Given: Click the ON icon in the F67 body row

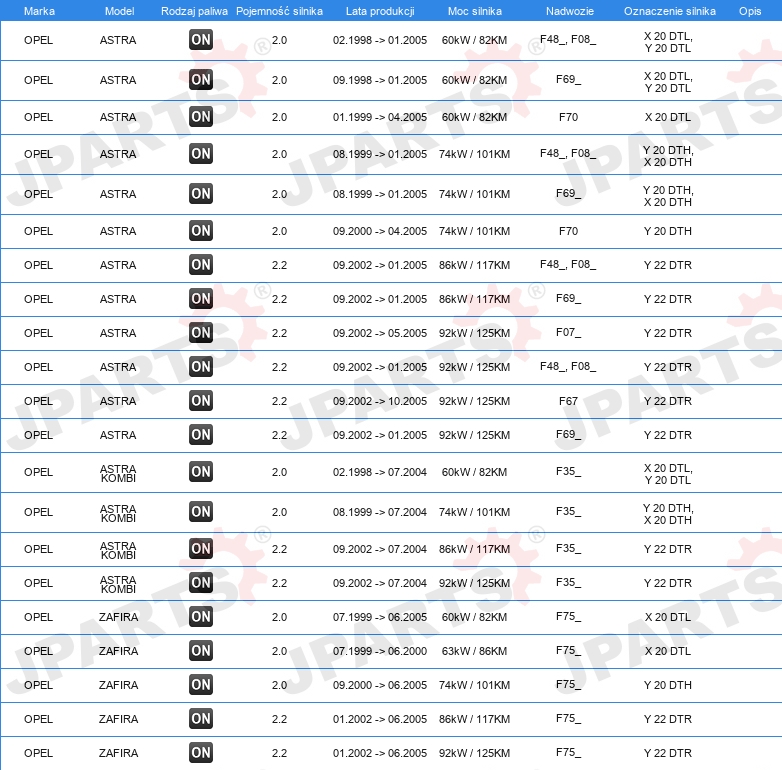Looking at the screenshot, I should click(x=201, y=400).
